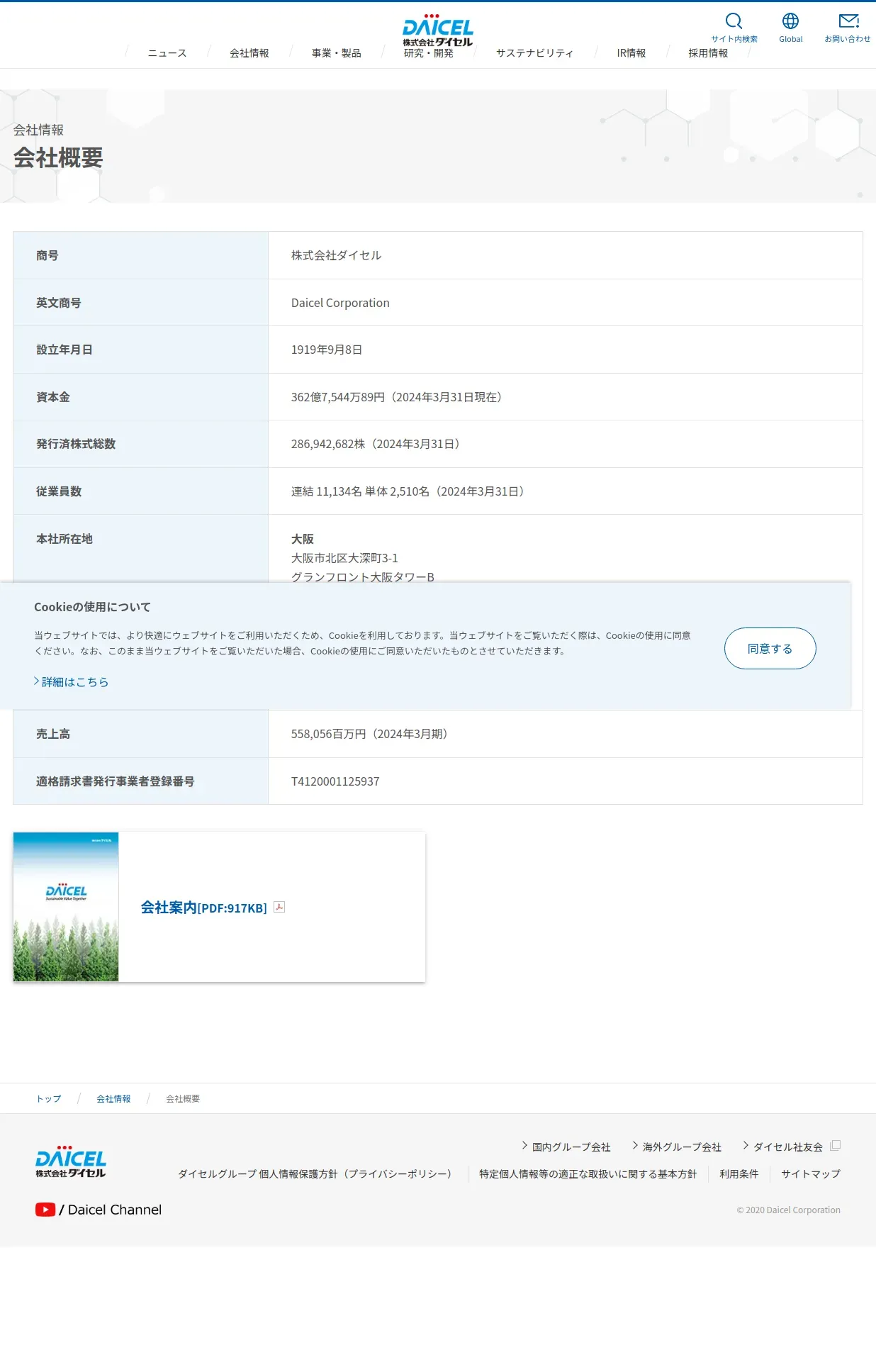Click the 商号 row header

(x=47, y=255)
